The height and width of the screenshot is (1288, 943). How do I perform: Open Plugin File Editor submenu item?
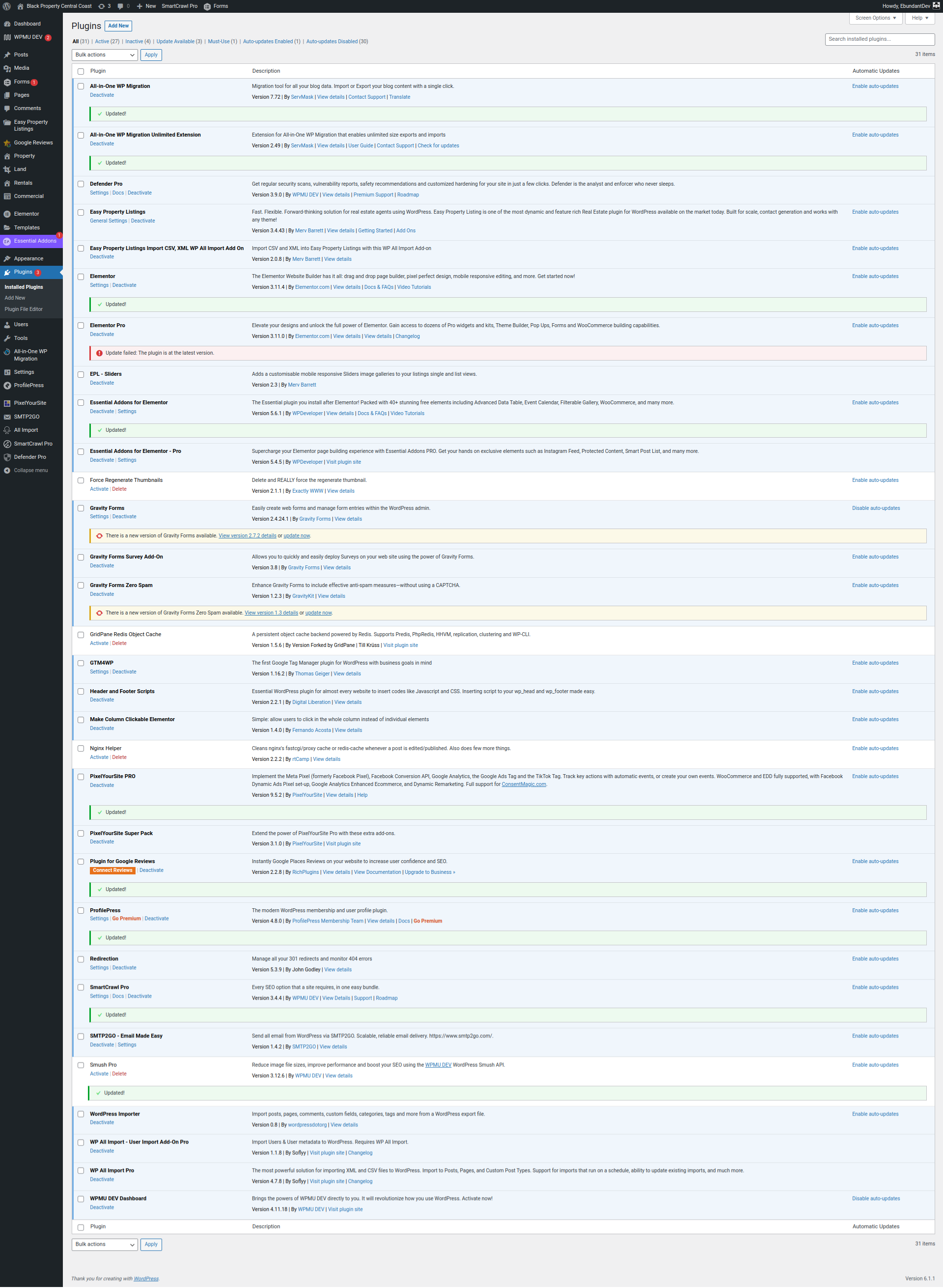[24, 309]
